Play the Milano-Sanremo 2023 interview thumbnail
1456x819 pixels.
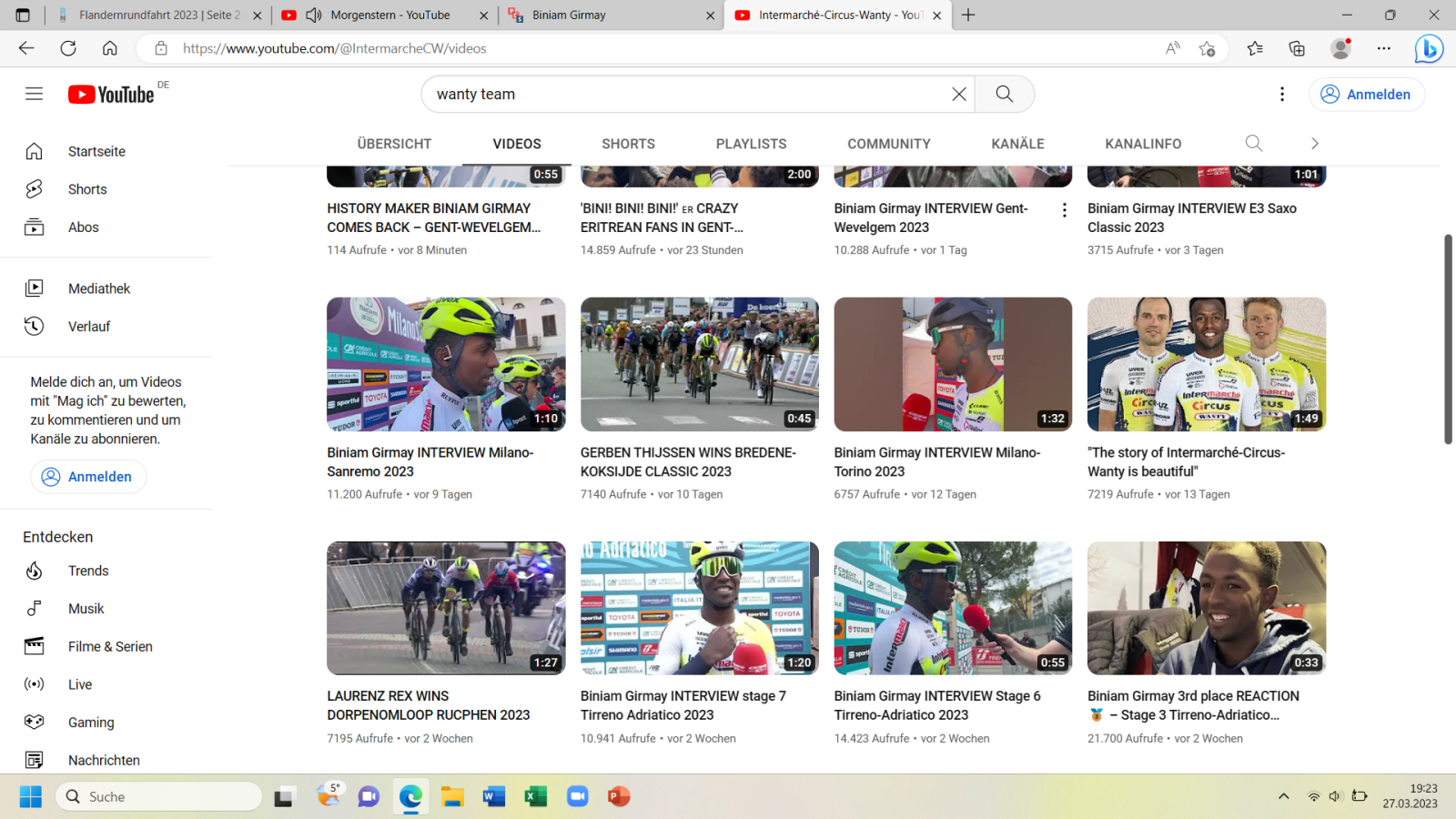click(446, 364)
